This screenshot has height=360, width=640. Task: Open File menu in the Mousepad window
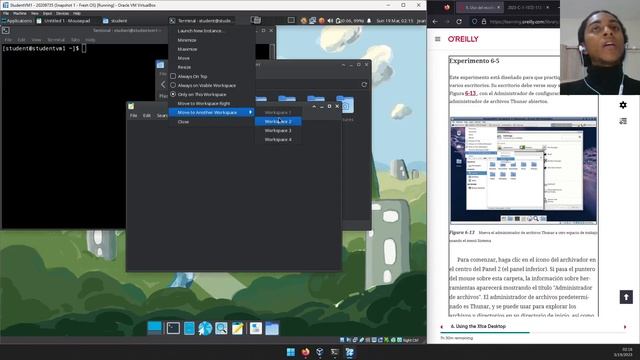coord(133,116)
